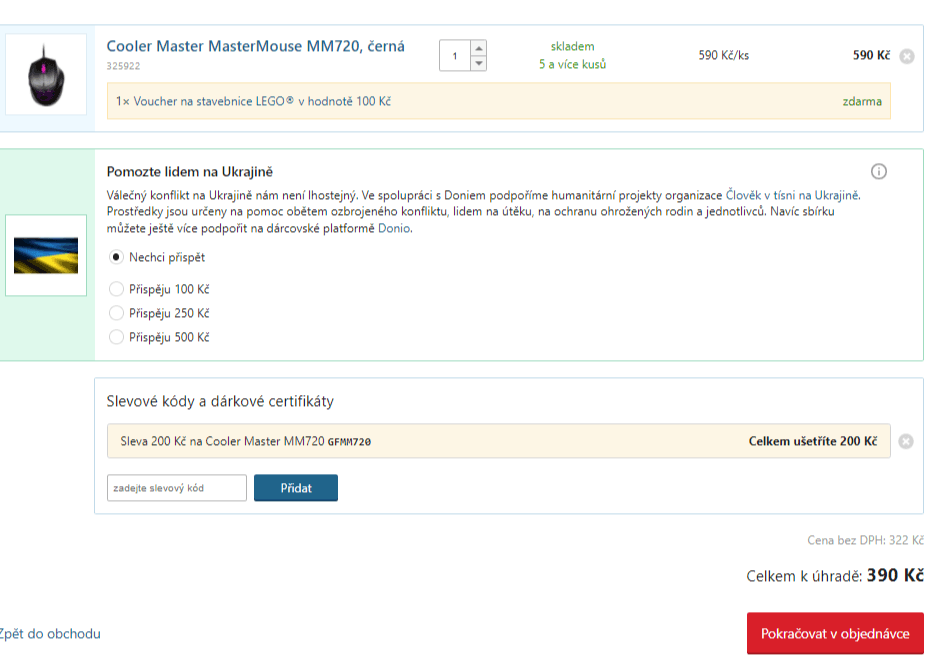
Task: Open the Cooler Master mouse thumbnail
Action: pyautogui.click(x=46, y=75)
